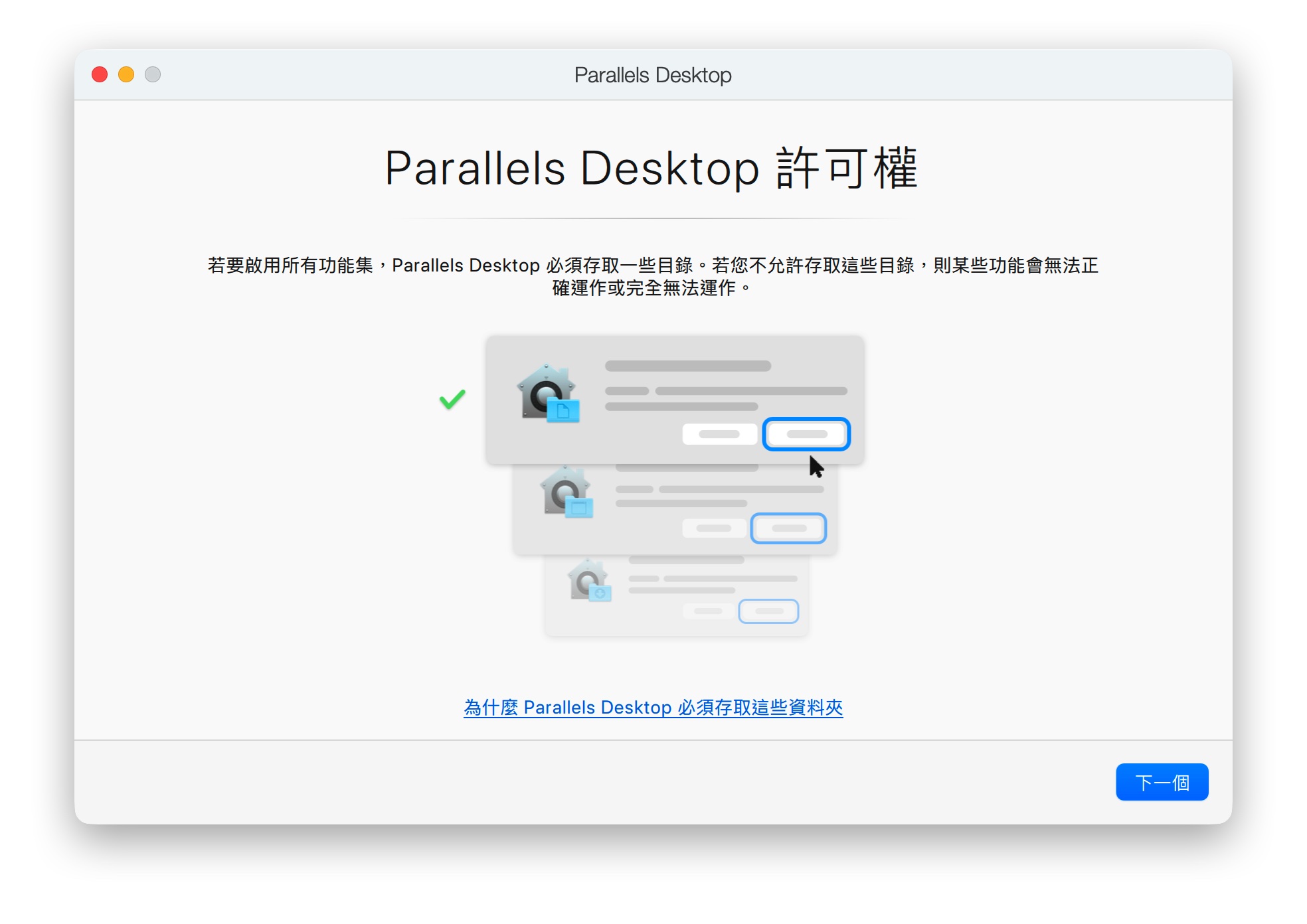Click the gray button in middle card
This screenshot has width=1307, height=924.
coord(713,528)
